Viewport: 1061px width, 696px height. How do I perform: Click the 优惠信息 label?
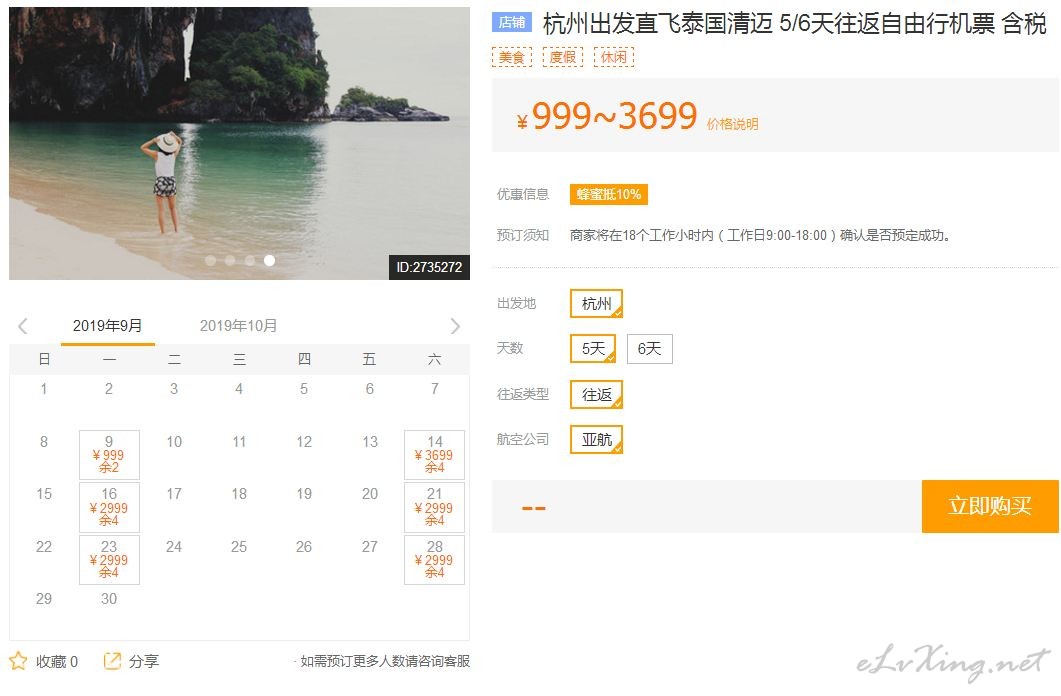(x=522, y=195)
